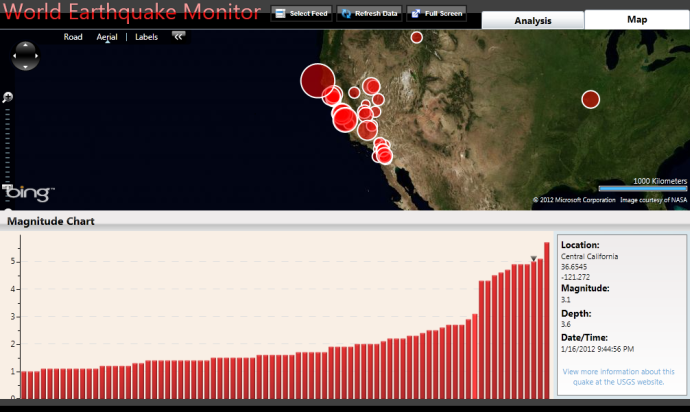Screen dimensions: 690x412
Task: Click the bar under the triangle marker
Action: click(x=533, y=330)
